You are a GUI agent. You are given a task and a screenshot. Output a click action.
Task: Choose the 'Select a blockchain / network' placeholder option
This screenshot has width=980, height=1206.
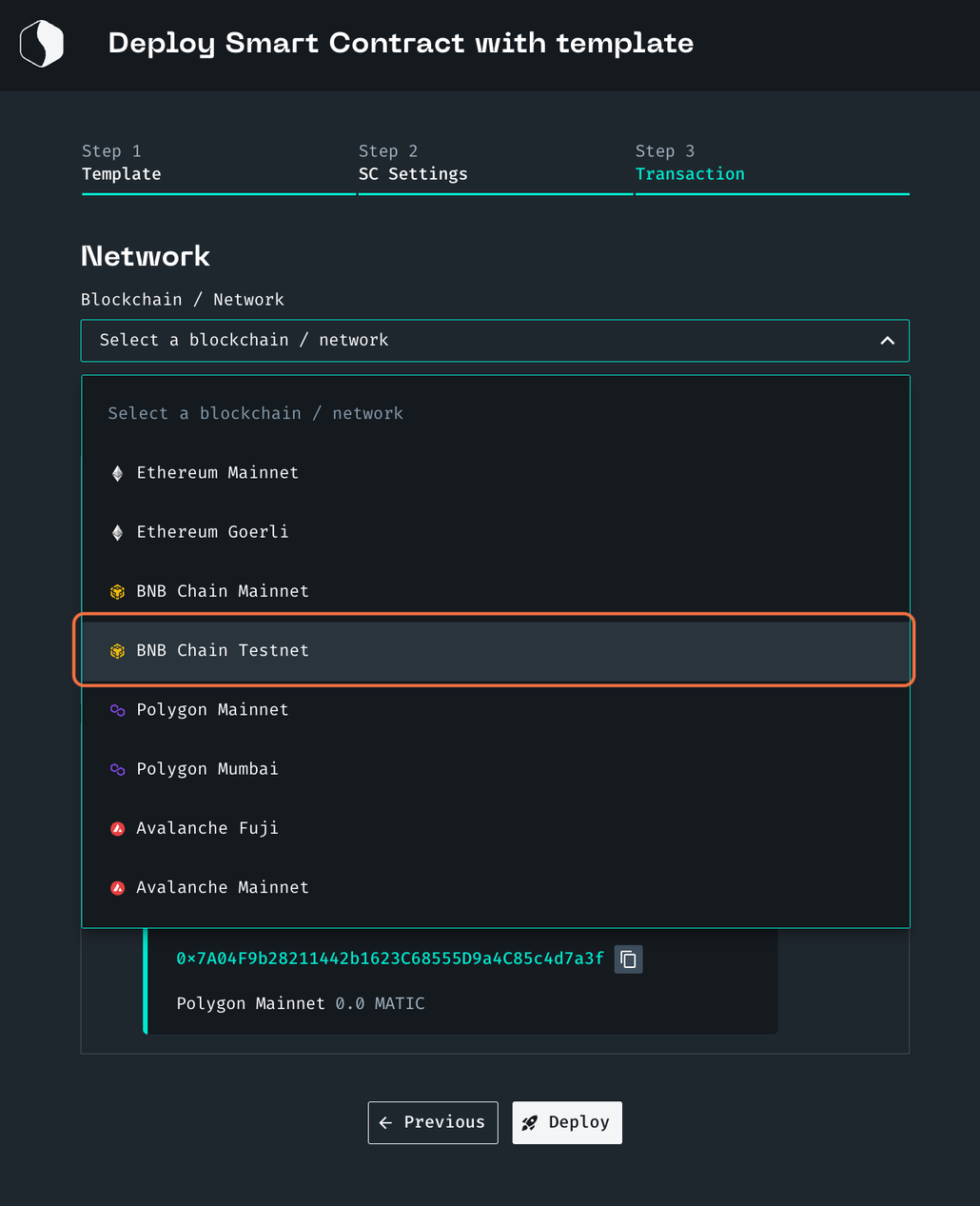(x=256, y=413)
